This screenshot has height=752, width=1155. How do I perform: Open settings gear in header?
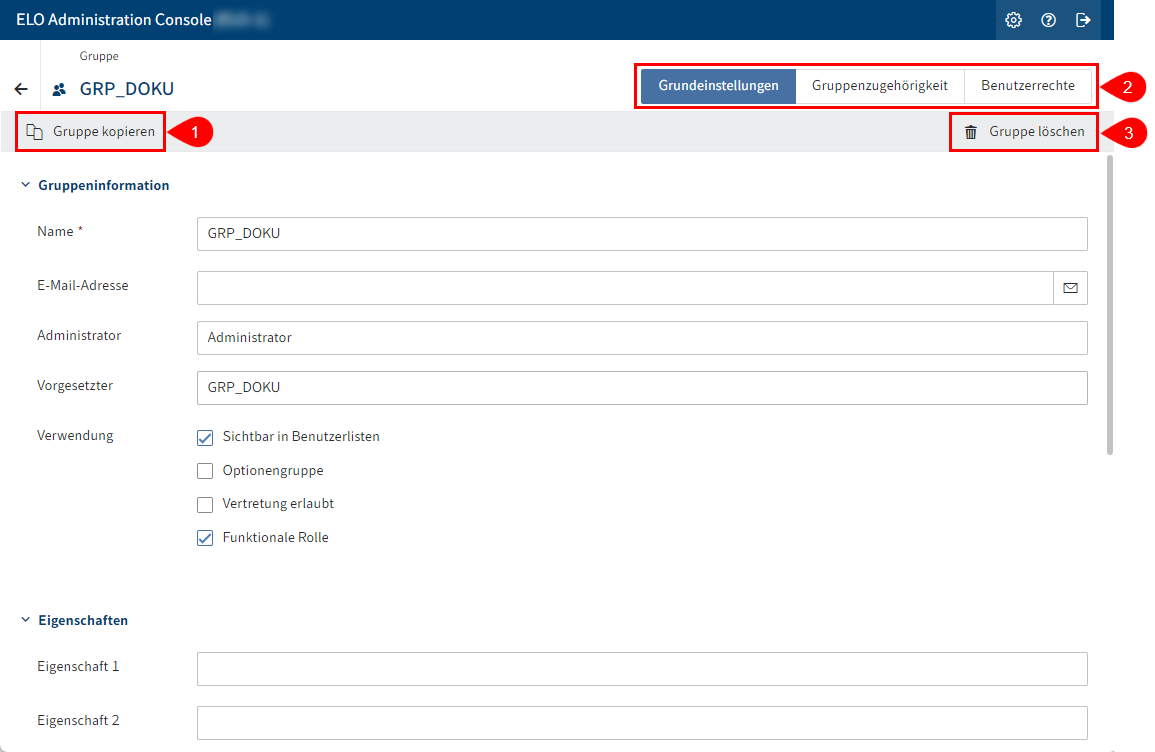(x=1013, y=20)
